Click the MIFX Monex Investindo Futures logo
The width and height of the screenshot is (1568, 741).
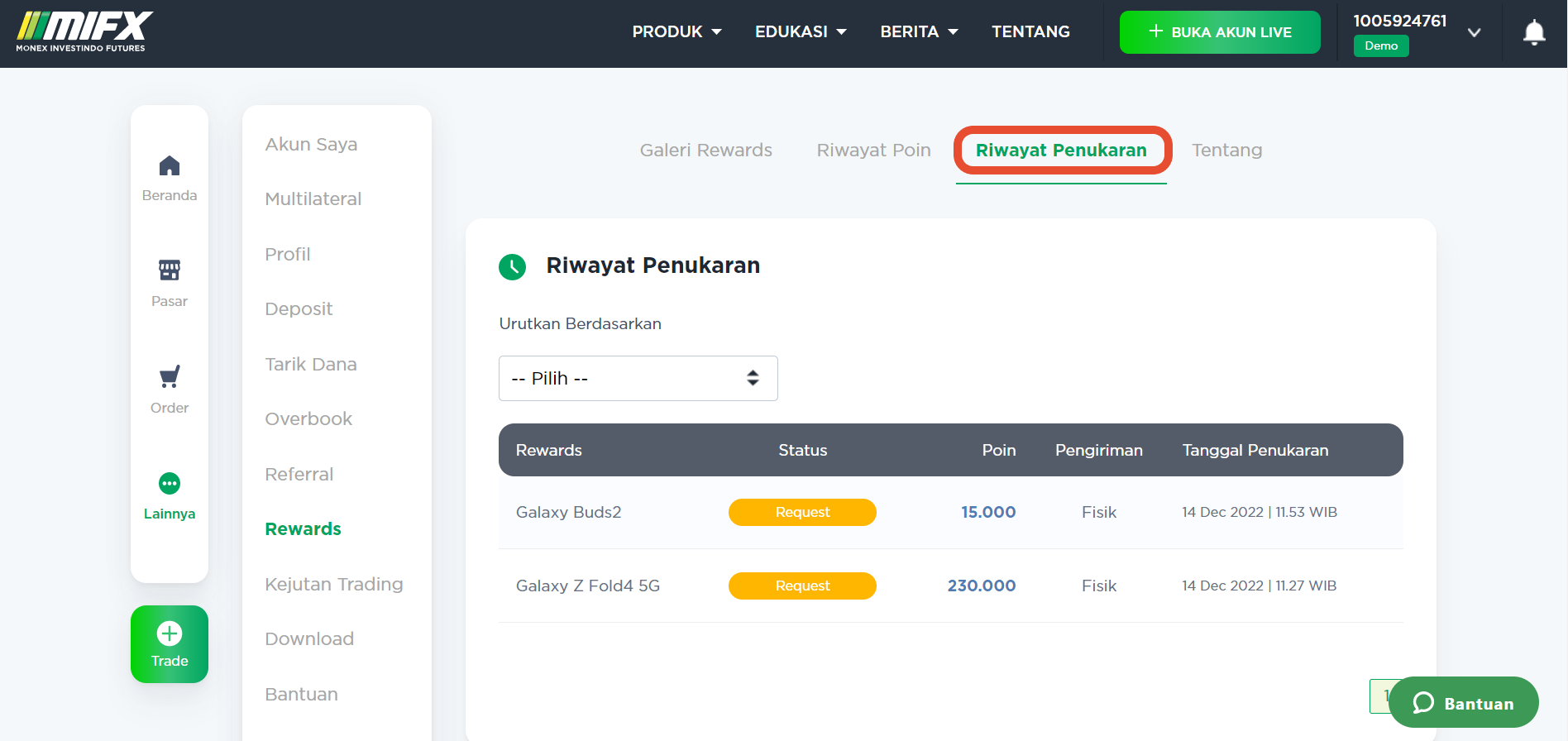[84, 32]
